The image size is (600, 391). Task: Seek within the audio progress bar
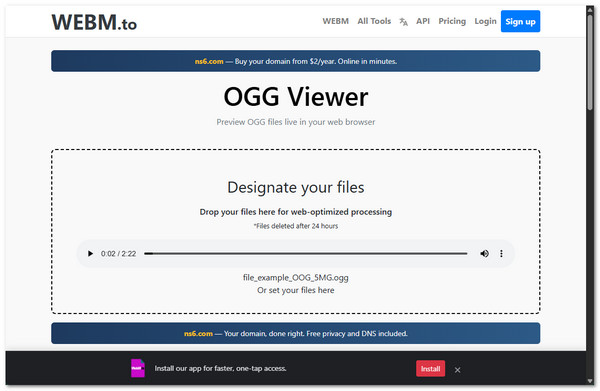point(305,253)
